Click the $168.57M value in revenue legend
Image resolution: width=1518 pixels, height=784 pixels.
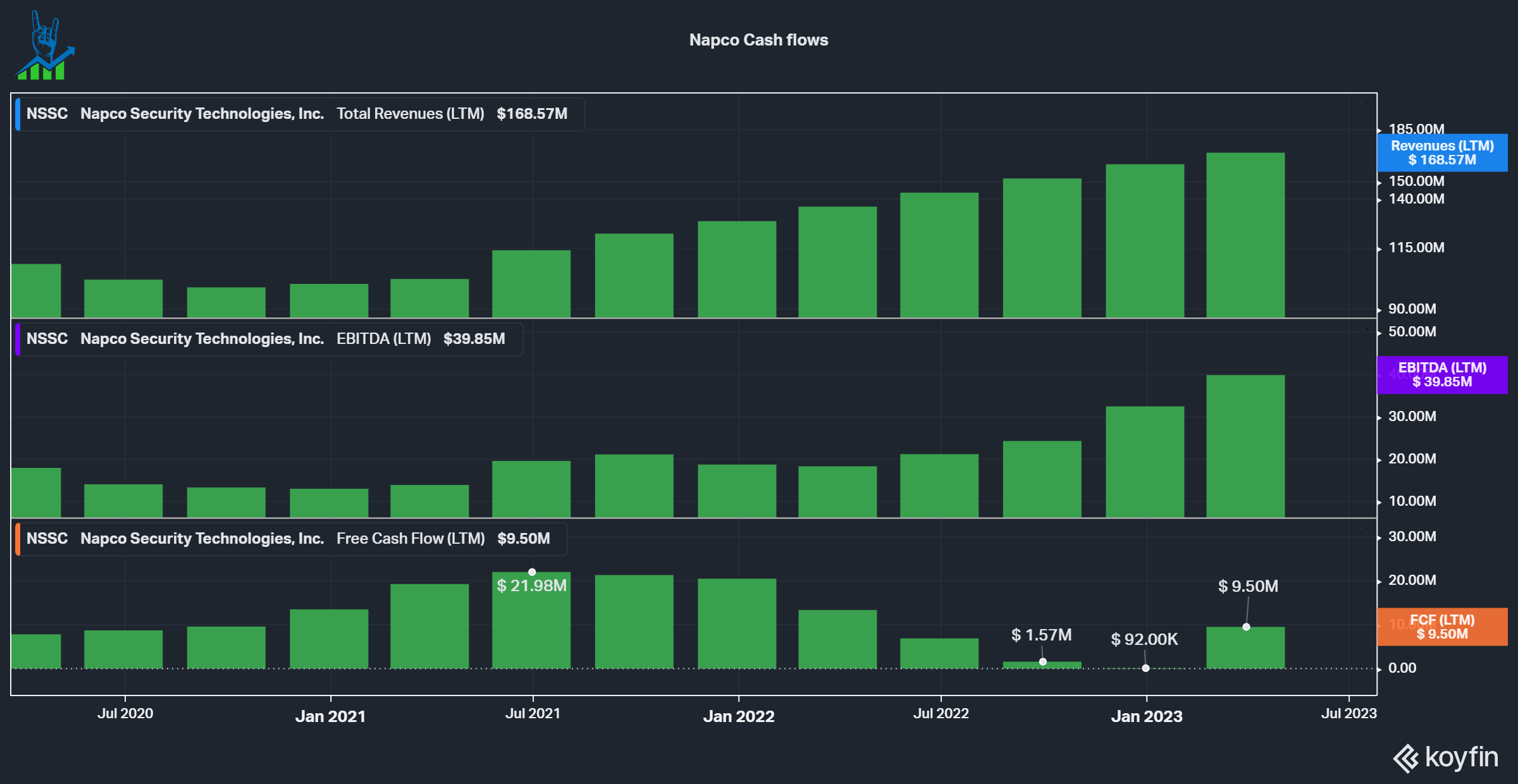532,114
